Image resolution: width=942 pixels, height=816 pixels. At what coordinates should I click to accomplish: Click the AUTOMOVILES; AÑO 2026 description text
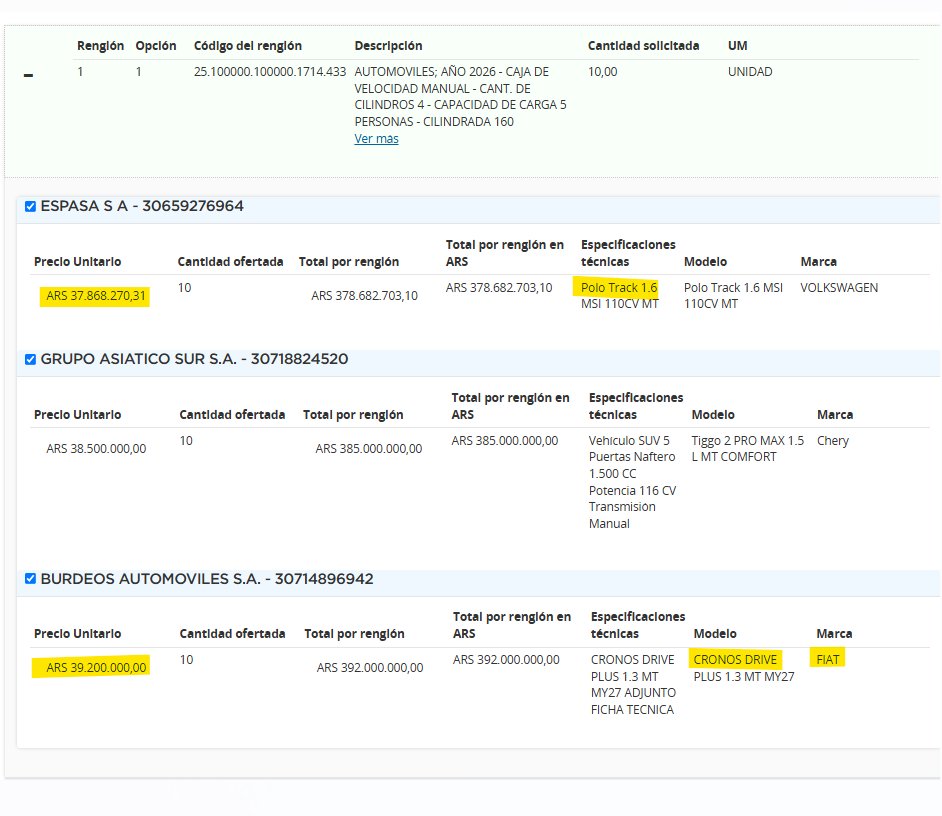pyautogui.click(x=460, y=97)
